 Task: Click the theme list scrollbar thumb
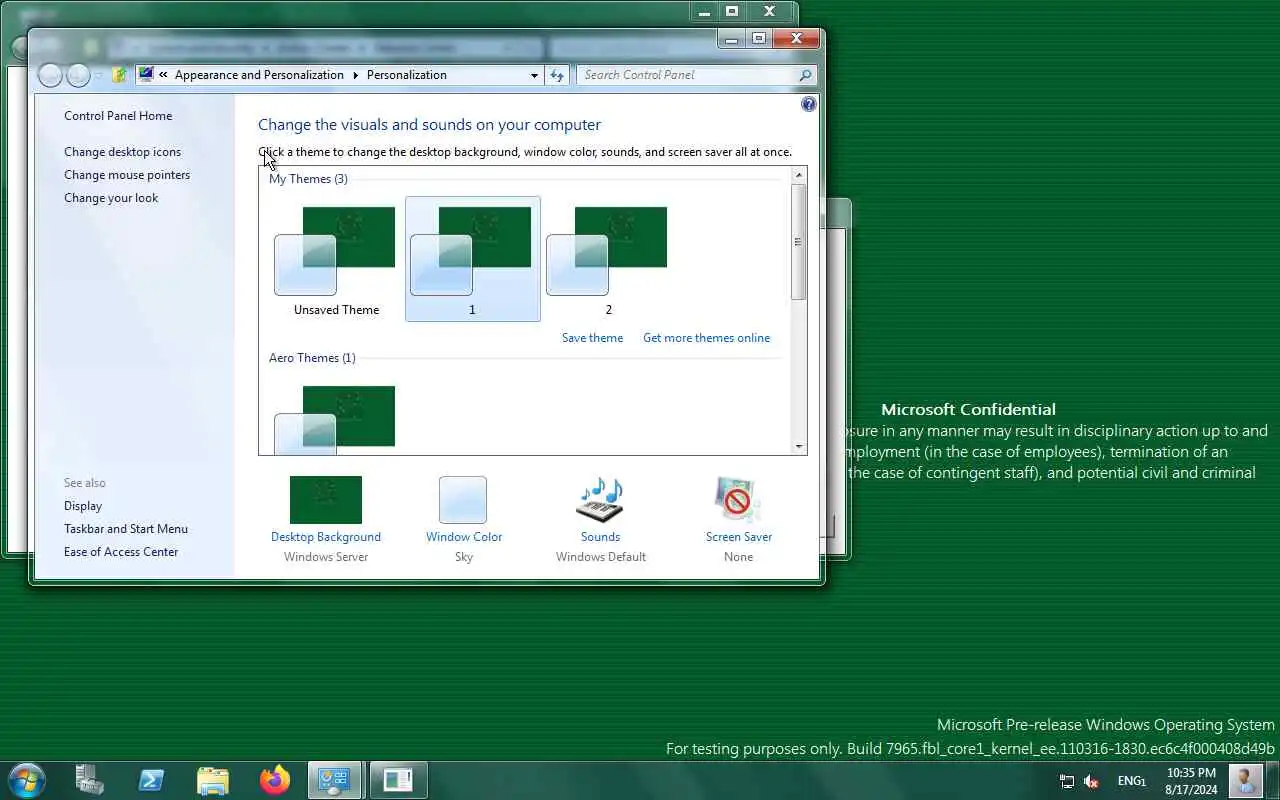click(x=798, y=241)
